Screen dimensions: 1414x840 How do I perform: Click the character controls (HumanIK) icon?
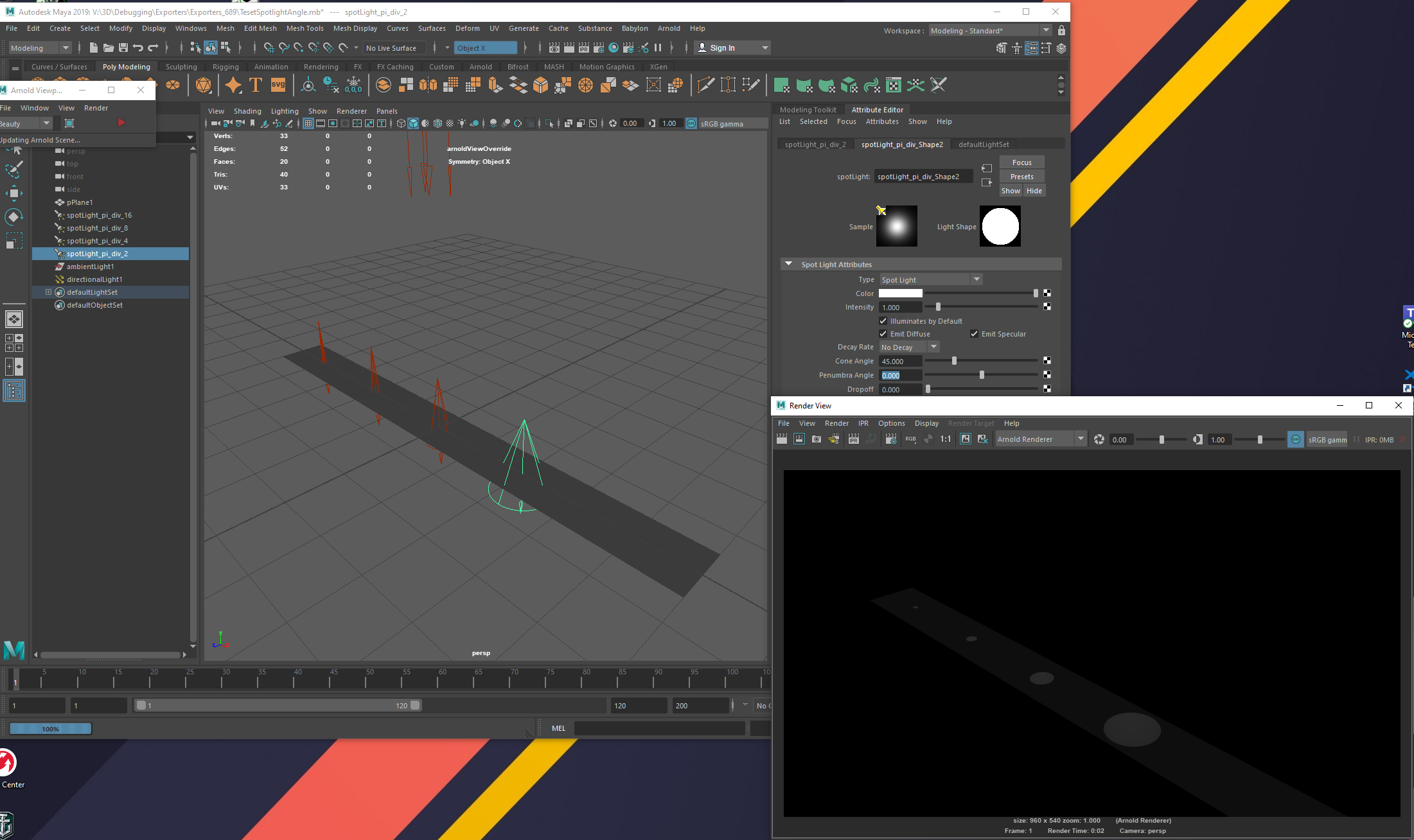[1016, 48]
